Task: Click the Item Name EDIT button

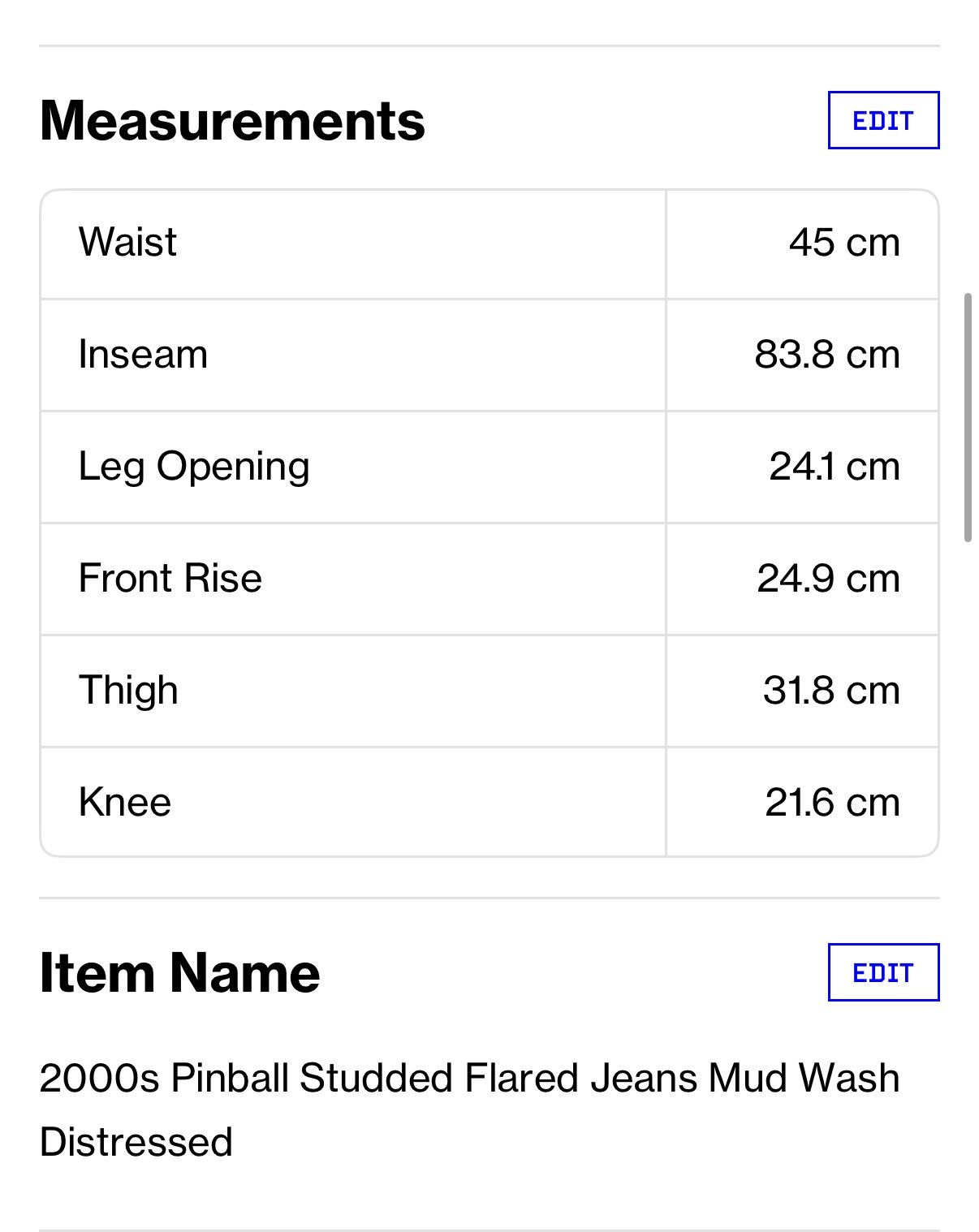Action: (883, 972)
